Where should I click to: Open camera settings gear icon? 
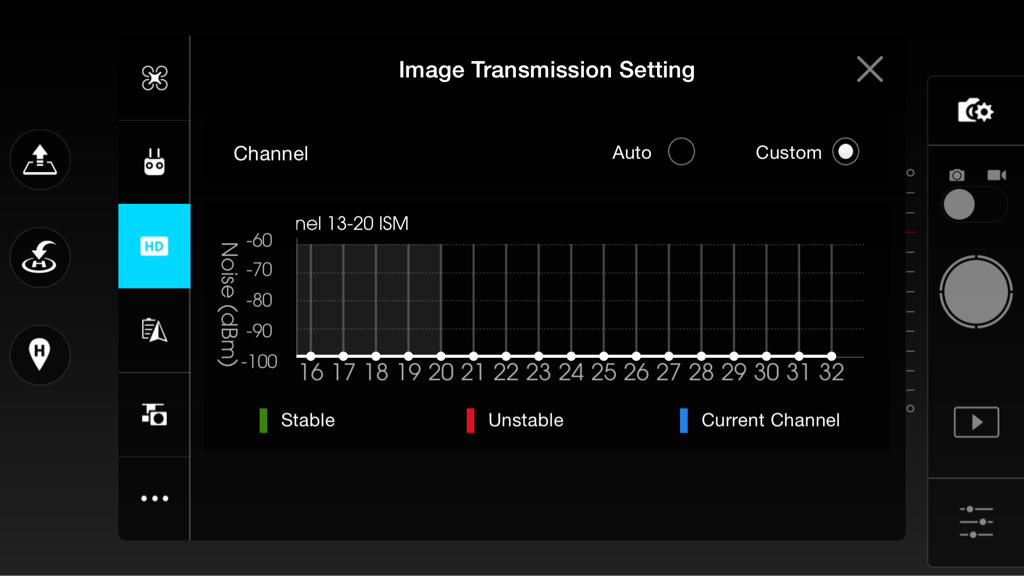coord(976,111)
